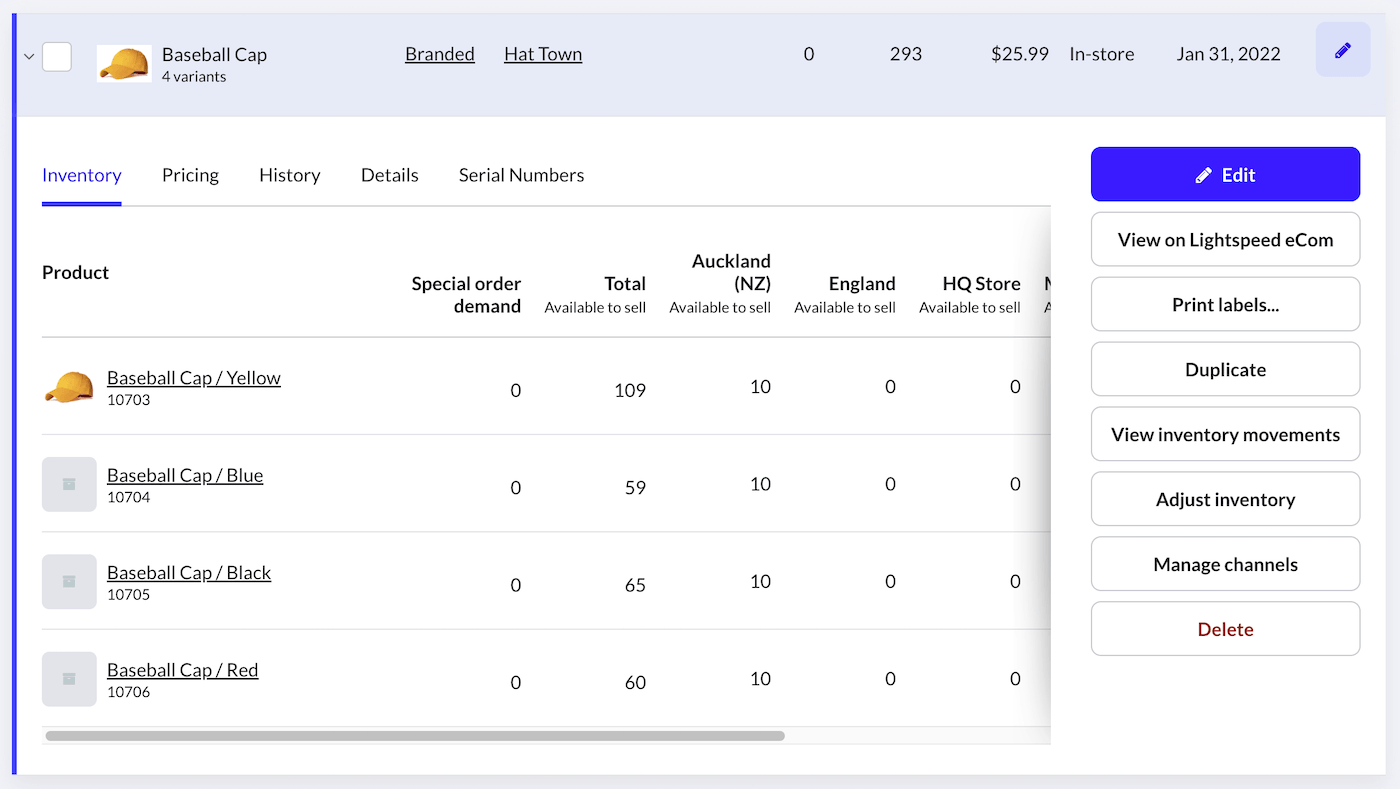Open the Hat Town supplier link
This screenshot has height=789, width=1400.
543,54
